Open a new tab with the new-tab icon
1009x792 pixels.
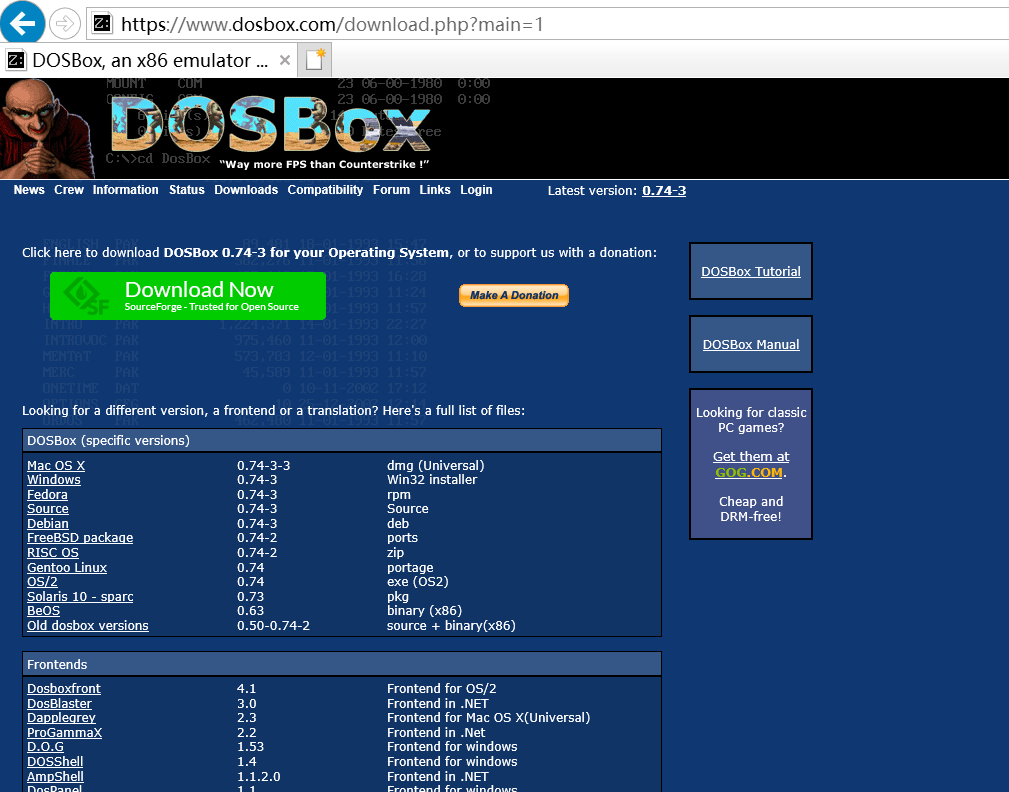pyautogui.click(x=315, y=60)
